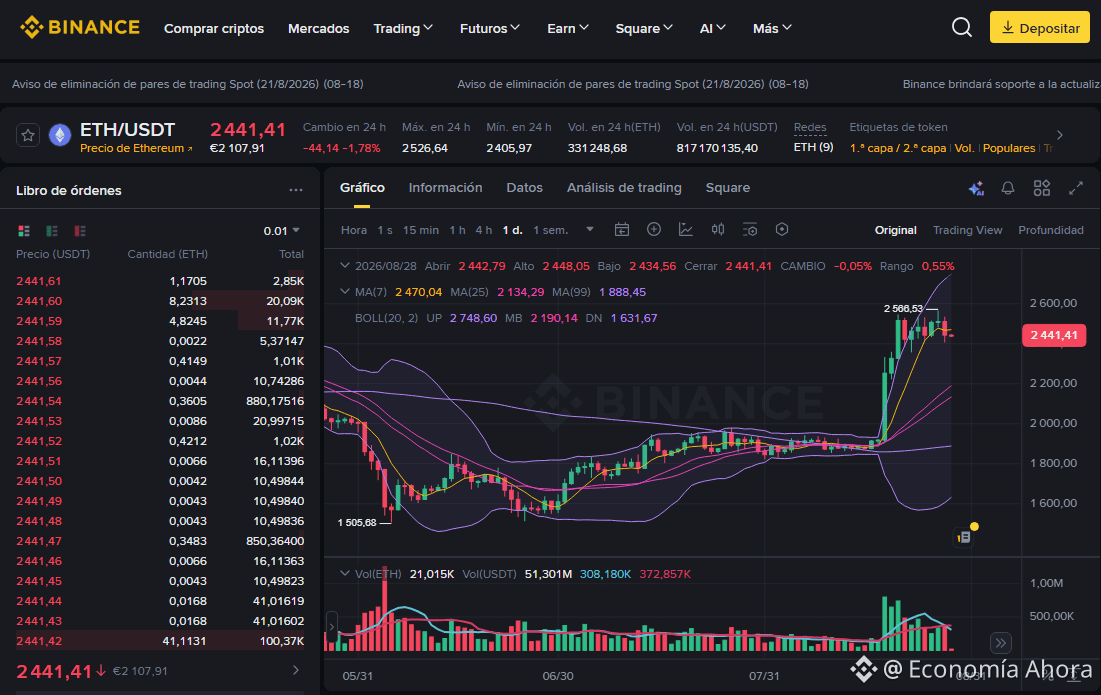Screen dimensions: 1101x695
Task: Expand the Futuros dropdown menu
Action: [x=490, y=28]
